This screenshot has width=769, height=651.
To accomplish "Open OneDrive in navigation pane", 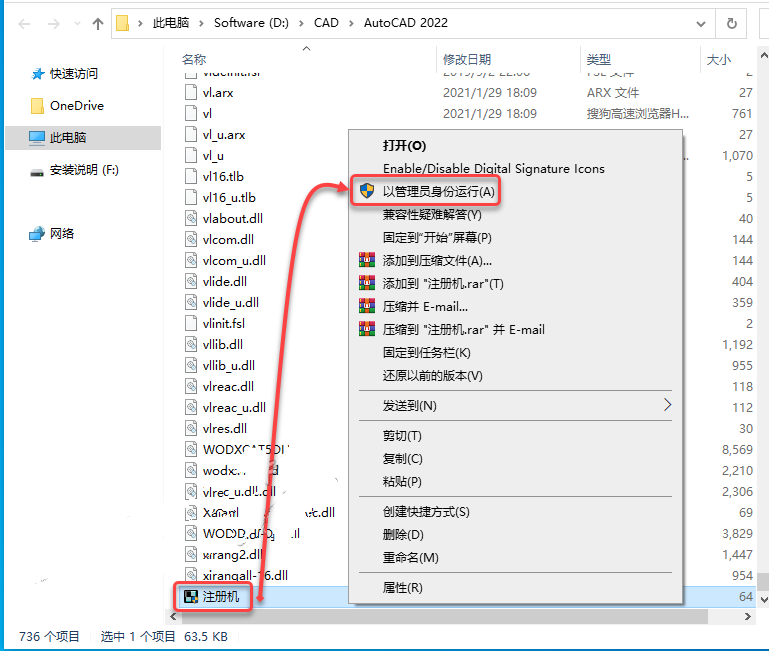I will [77, 106].
